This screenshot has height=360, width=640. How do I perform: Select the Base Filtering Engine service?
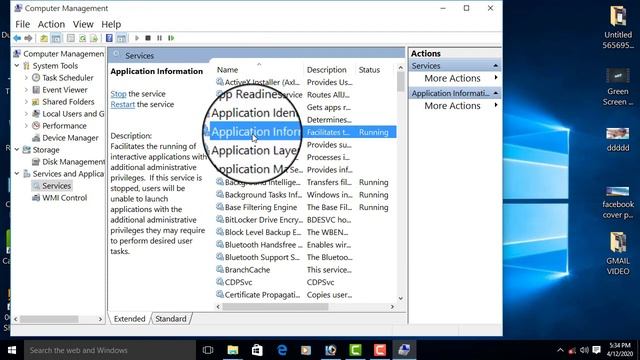tap(305, 207)
